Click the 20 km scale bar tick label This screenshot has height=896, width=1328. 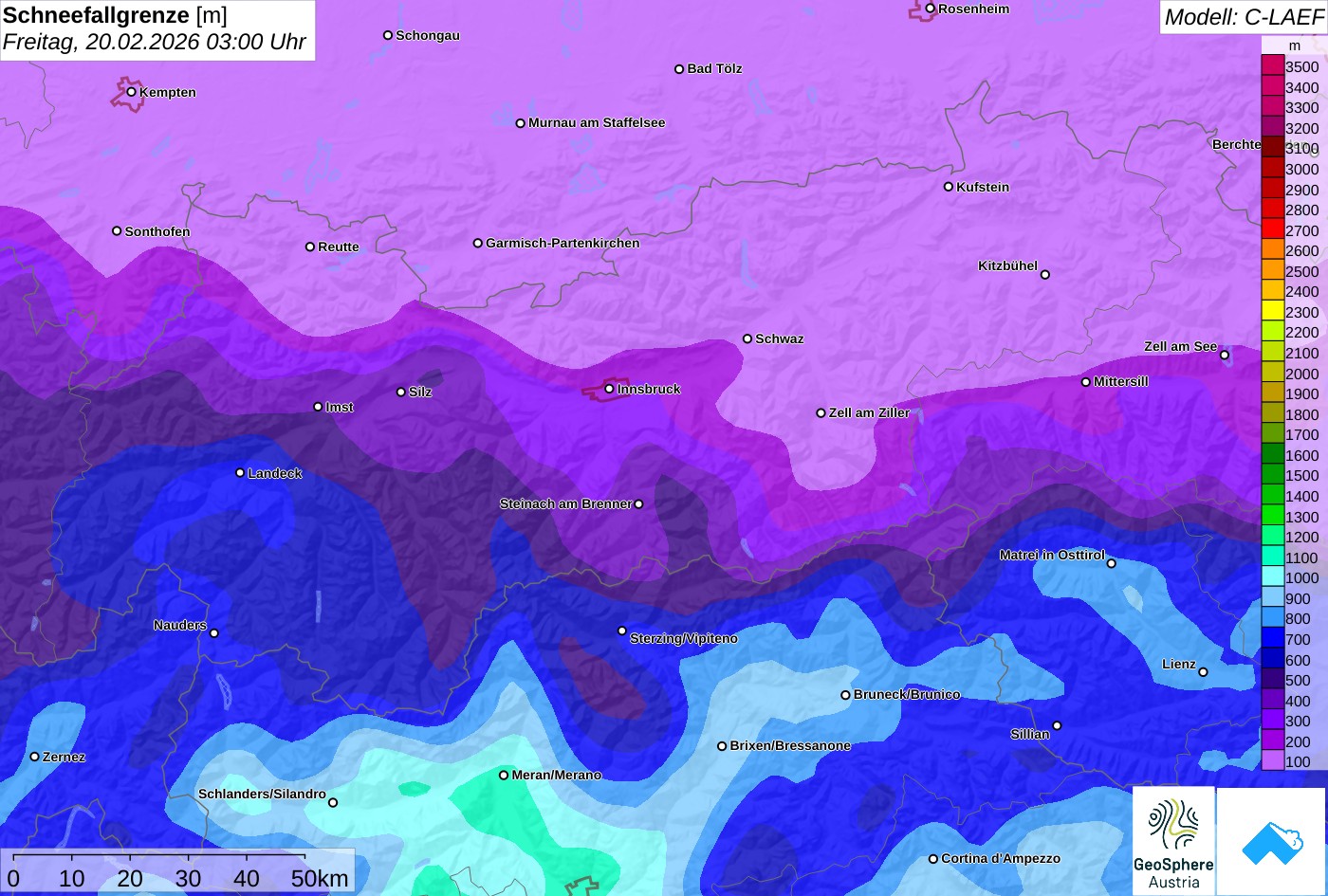click(130, 878)
